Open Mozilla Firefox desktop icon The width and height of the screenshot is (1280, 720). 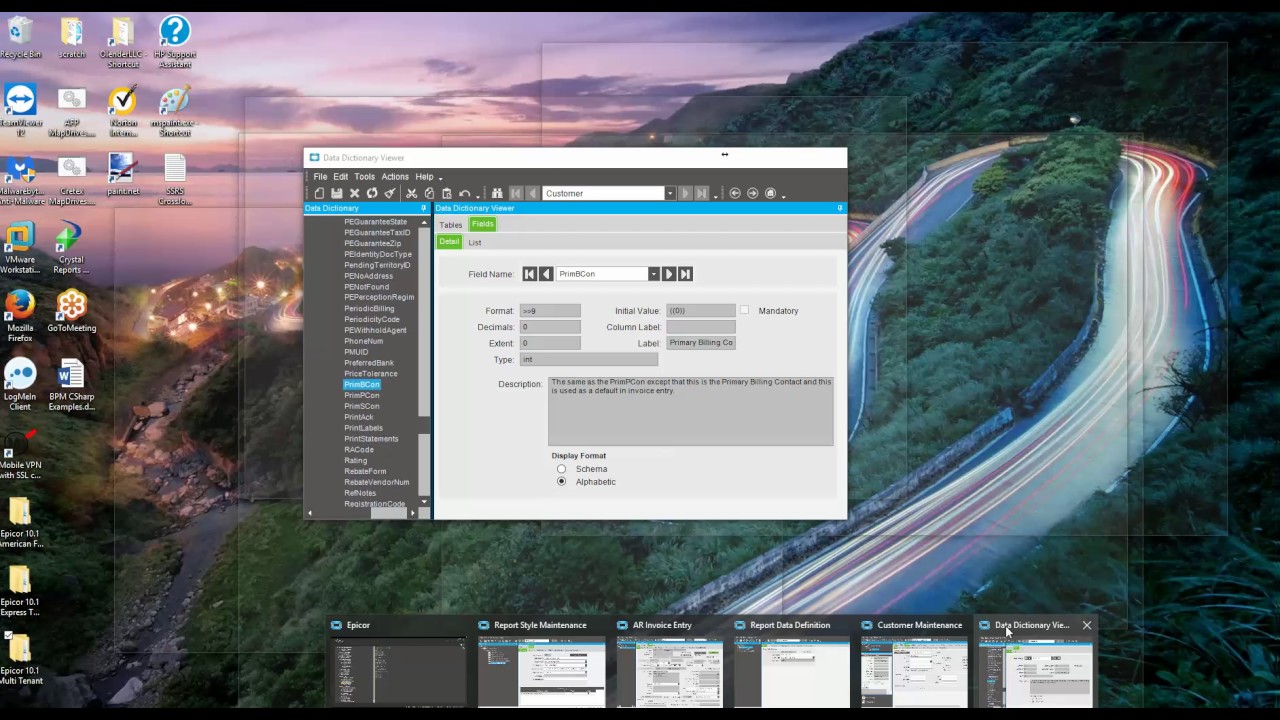coord(20,316)
